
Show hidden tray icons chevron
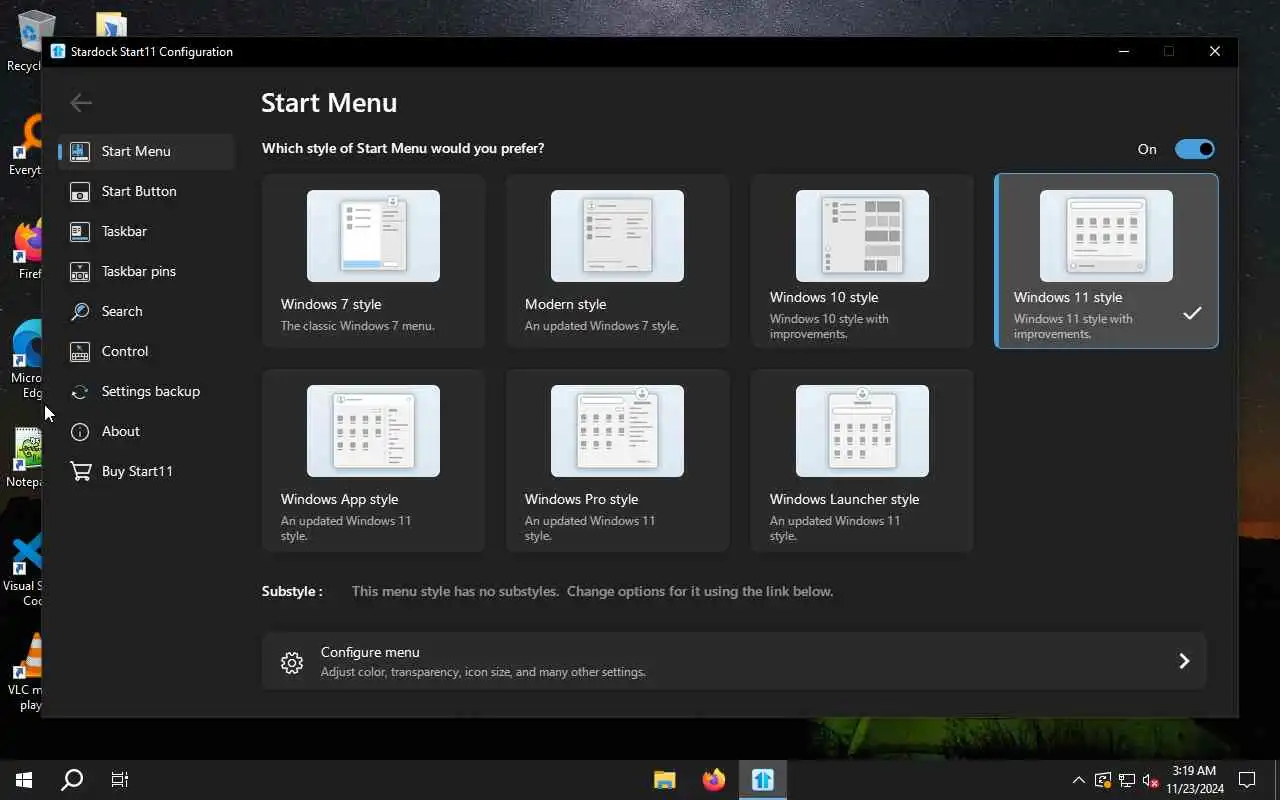click(1079, 780)
